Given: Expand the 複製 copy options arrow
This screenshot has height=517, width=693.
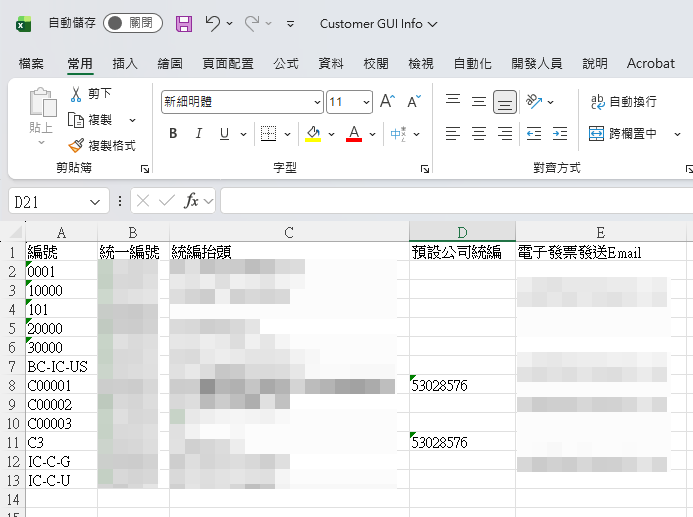Looking at the screenshot, I should click(x=132, y=120).
